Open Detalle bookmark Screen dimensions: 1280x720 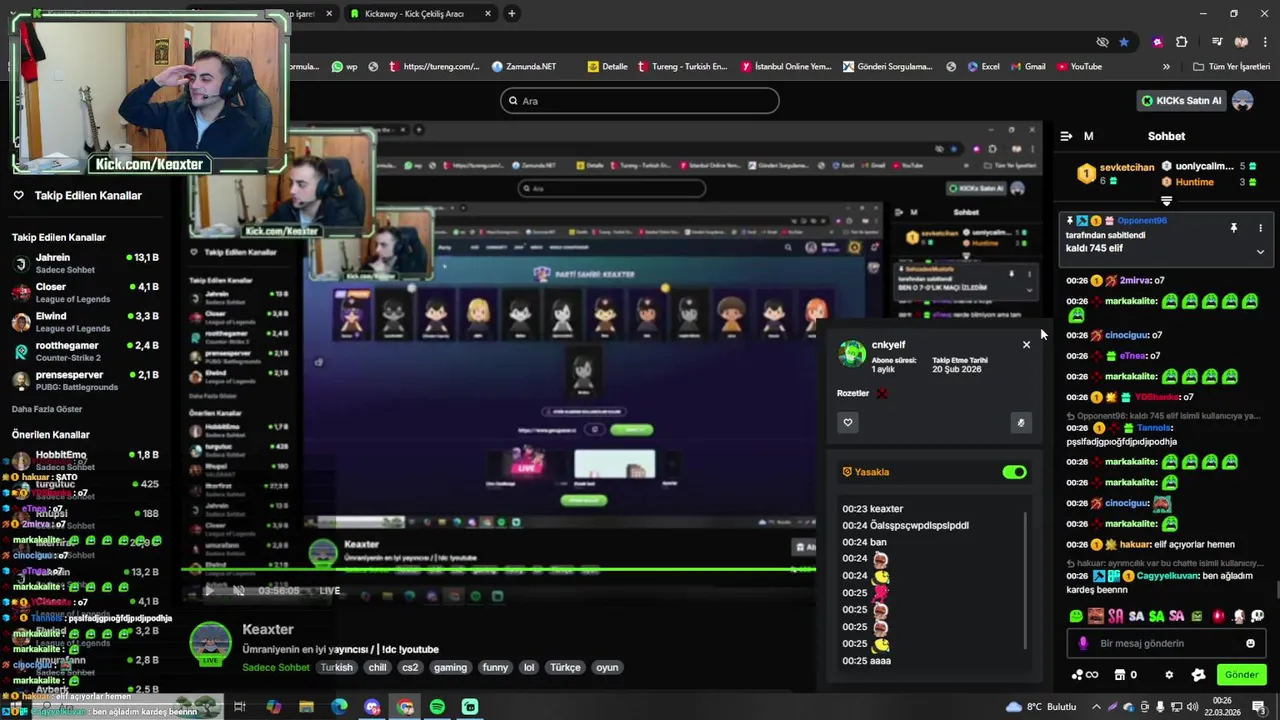pos(608,67)
